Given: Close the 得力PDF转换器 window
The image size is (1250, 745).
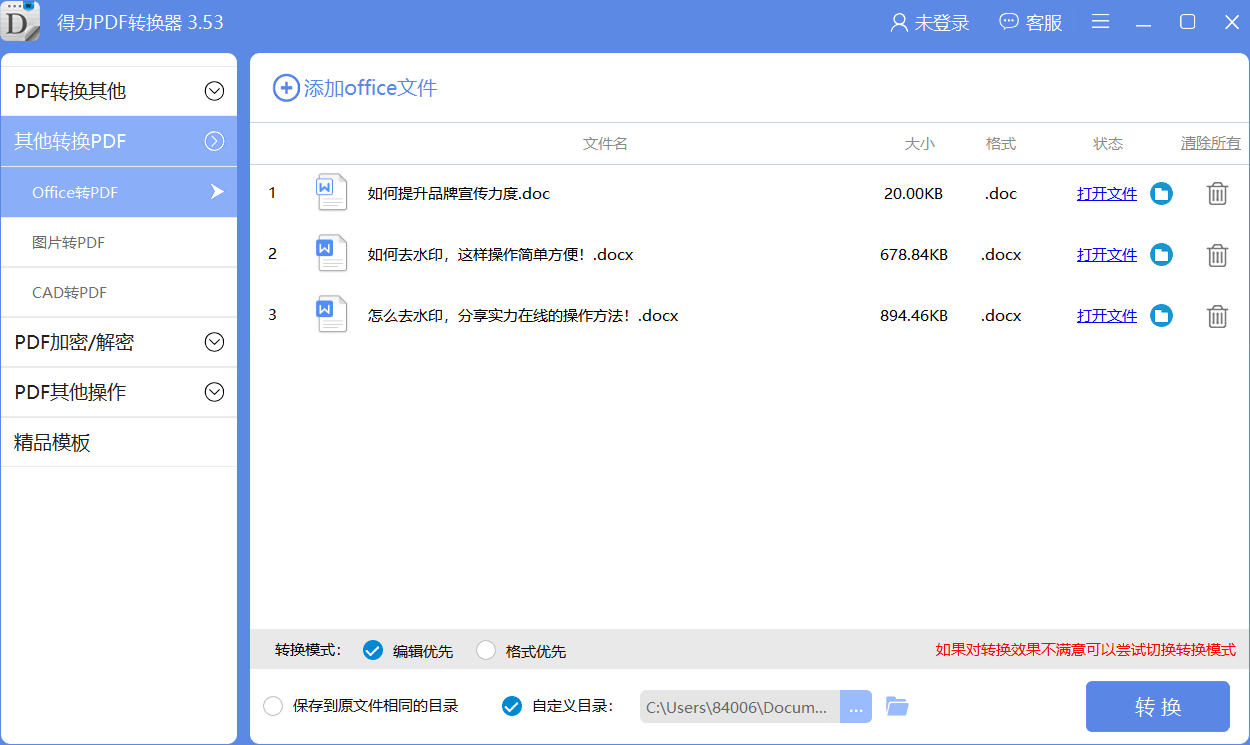Looking at the screenshot, I should point(1232,22).
